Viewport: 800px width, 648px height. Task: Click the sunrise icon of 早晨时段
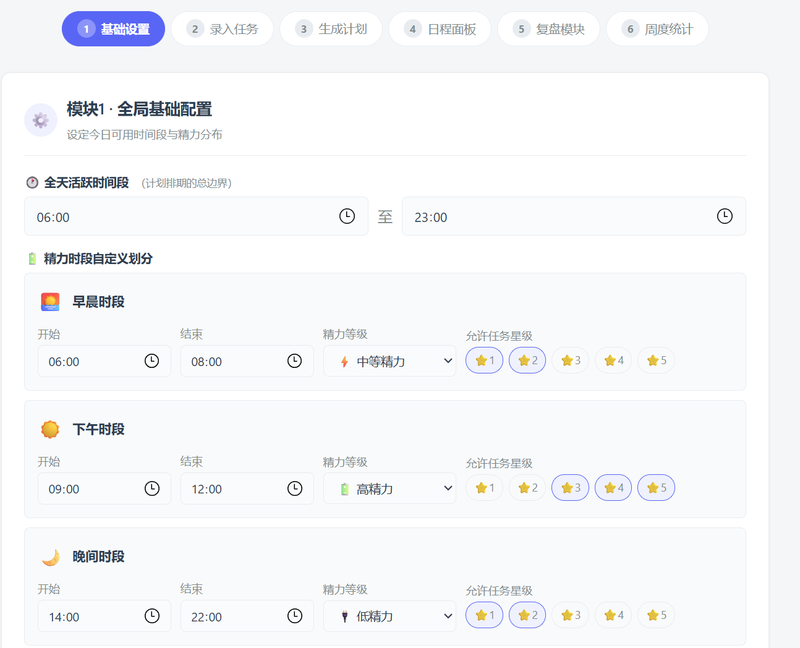[50, 302]
